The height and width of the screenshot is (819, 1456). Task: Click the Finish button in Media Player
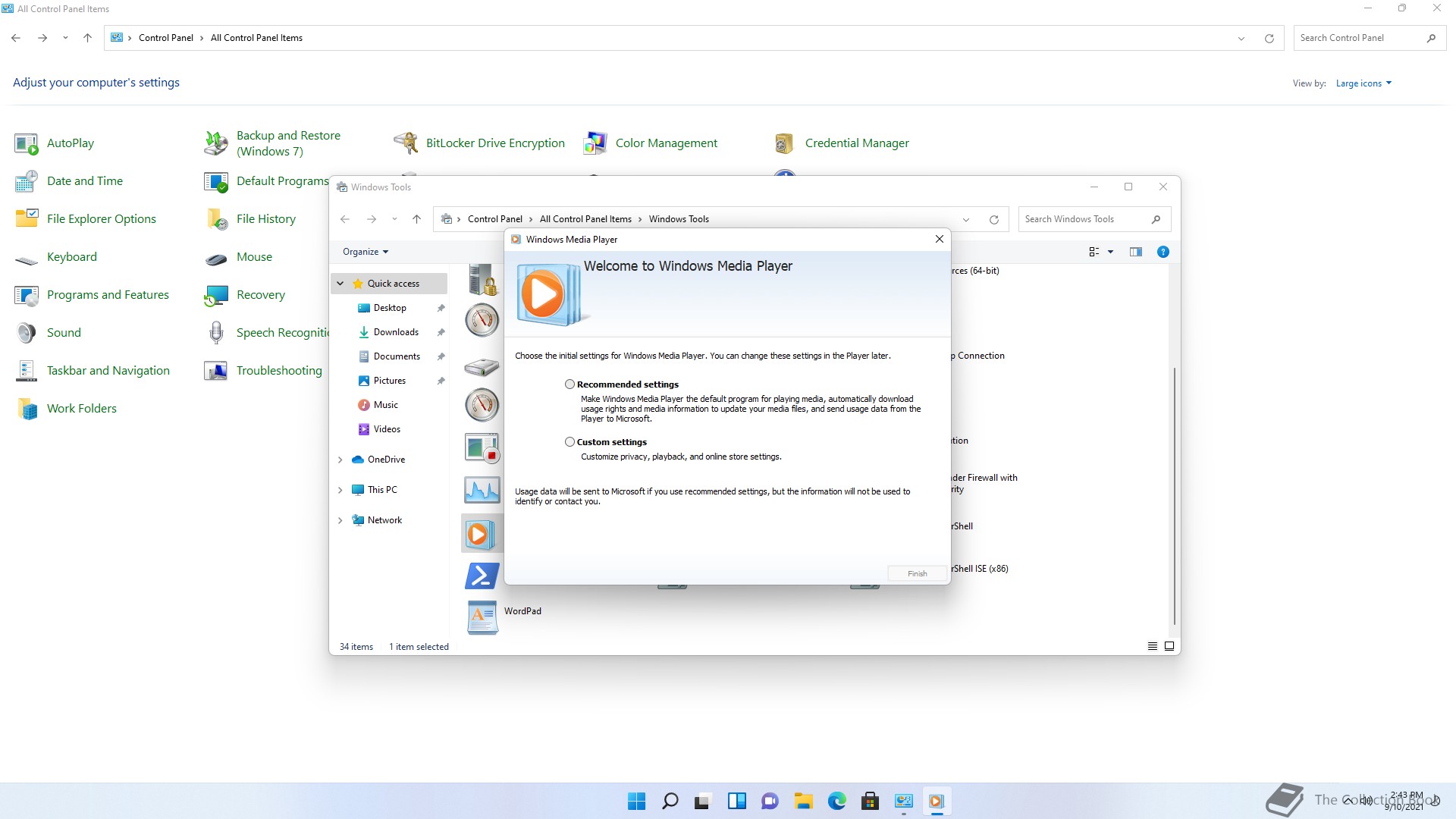tap(918, 573)
